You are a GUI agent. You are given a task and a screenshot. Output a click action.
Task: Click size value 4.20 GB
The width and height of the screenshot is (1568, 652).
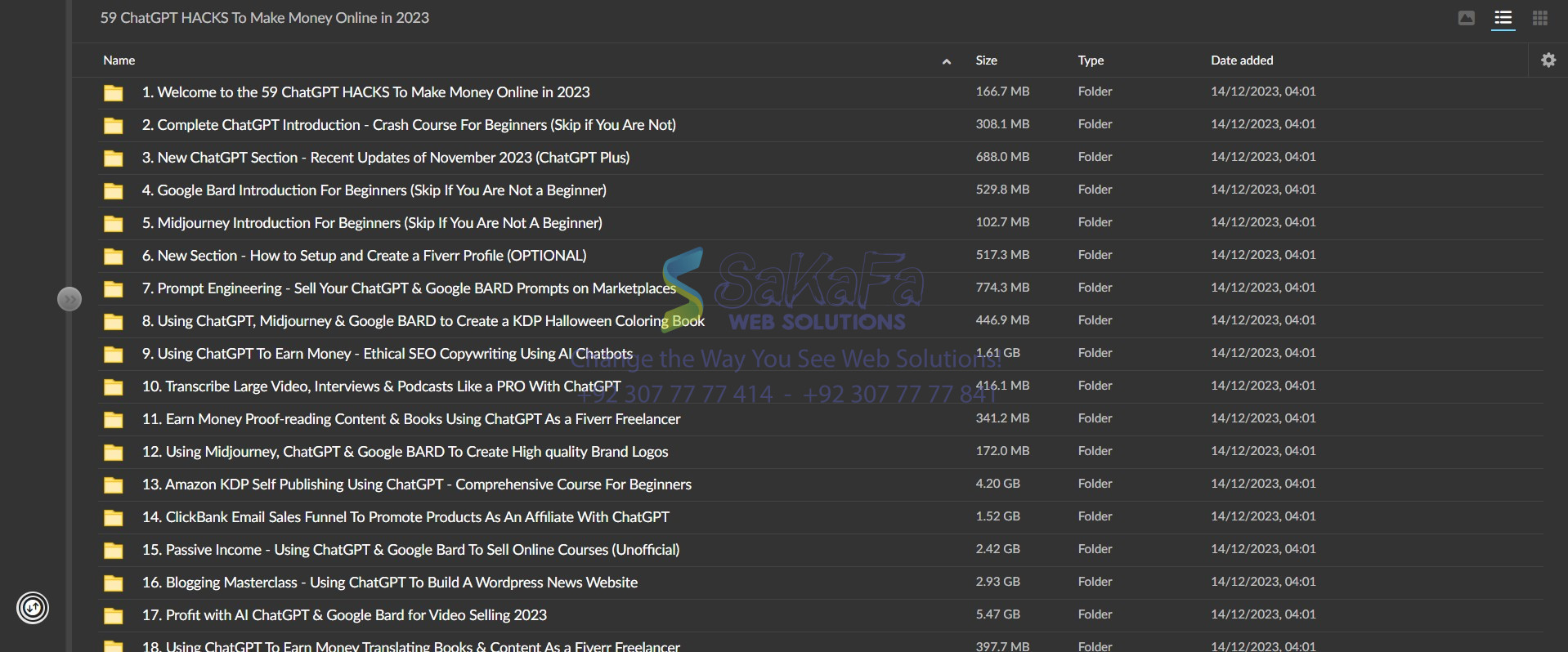coord(997,484)
